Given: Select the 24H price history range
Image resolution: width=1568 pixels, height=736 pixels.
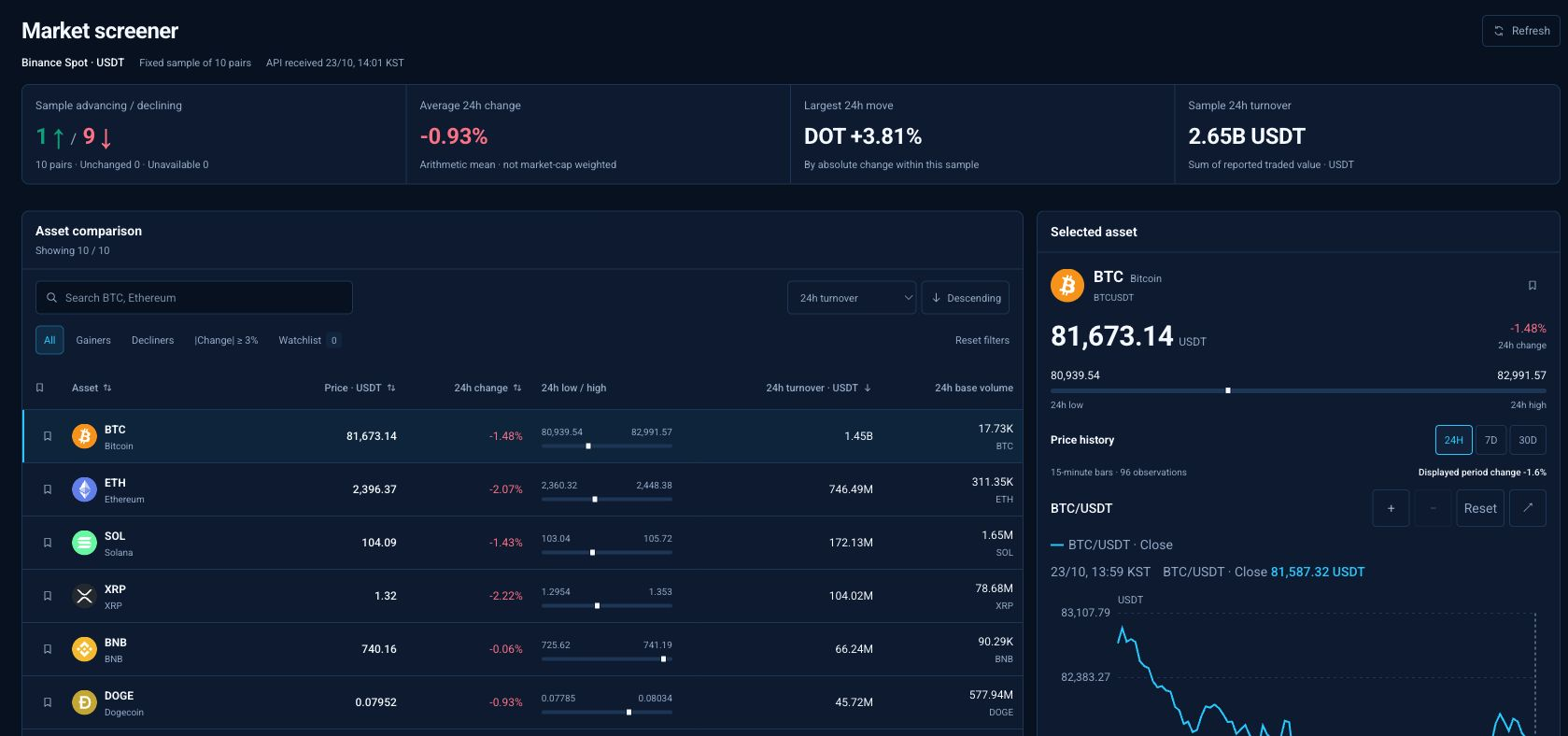Looking at the screenshot, I should 1453,440.
